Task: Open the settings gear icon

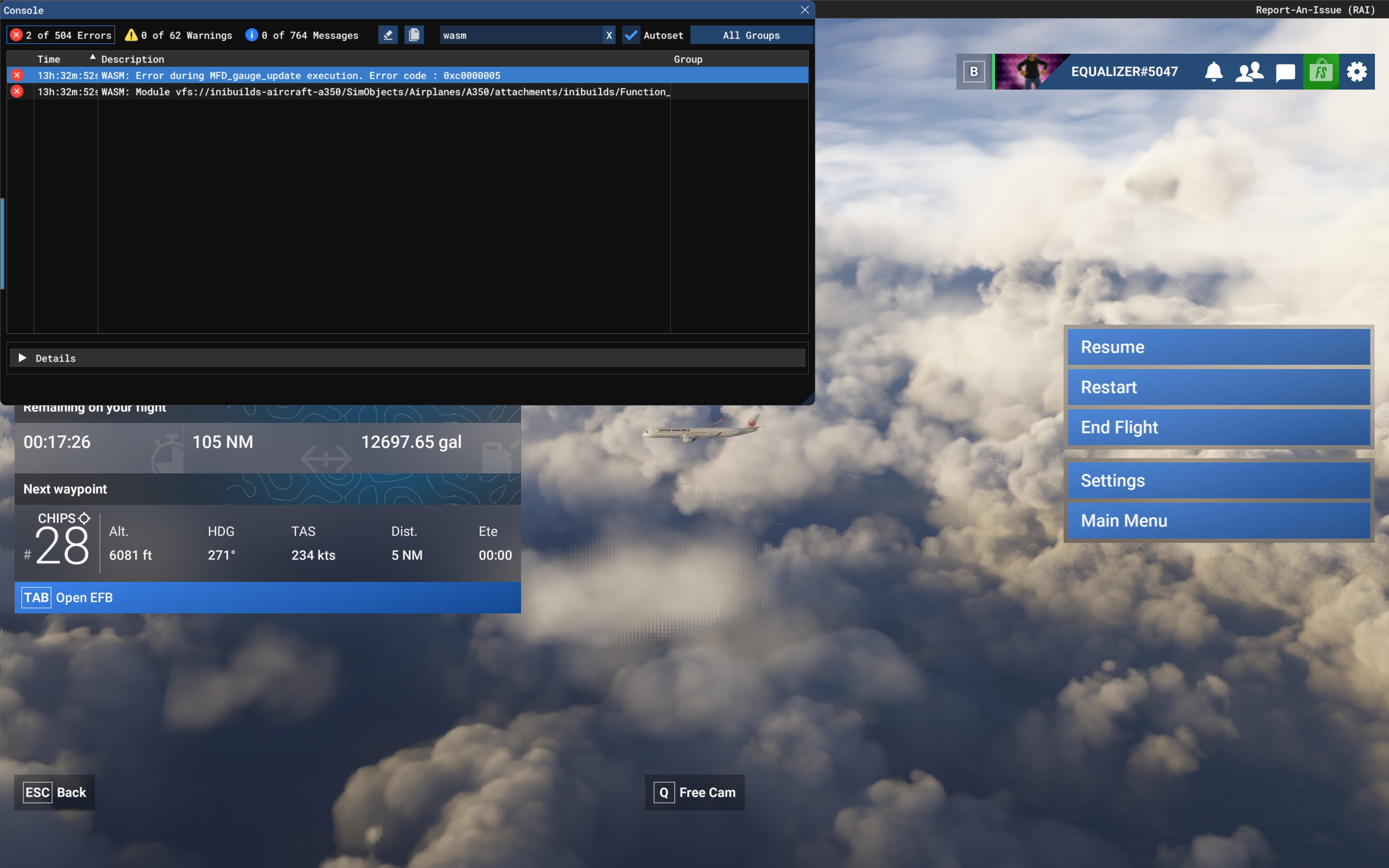Action: tap(1356, 72)
